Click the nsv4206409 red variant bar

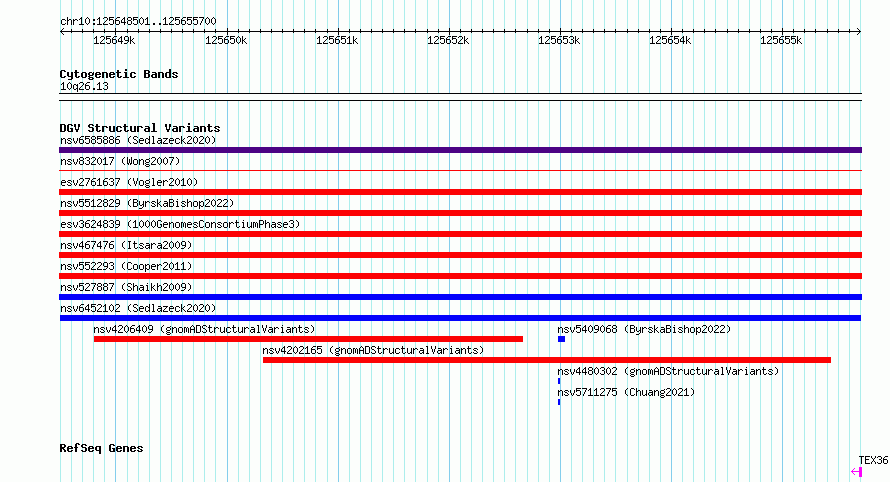point(308,339)
